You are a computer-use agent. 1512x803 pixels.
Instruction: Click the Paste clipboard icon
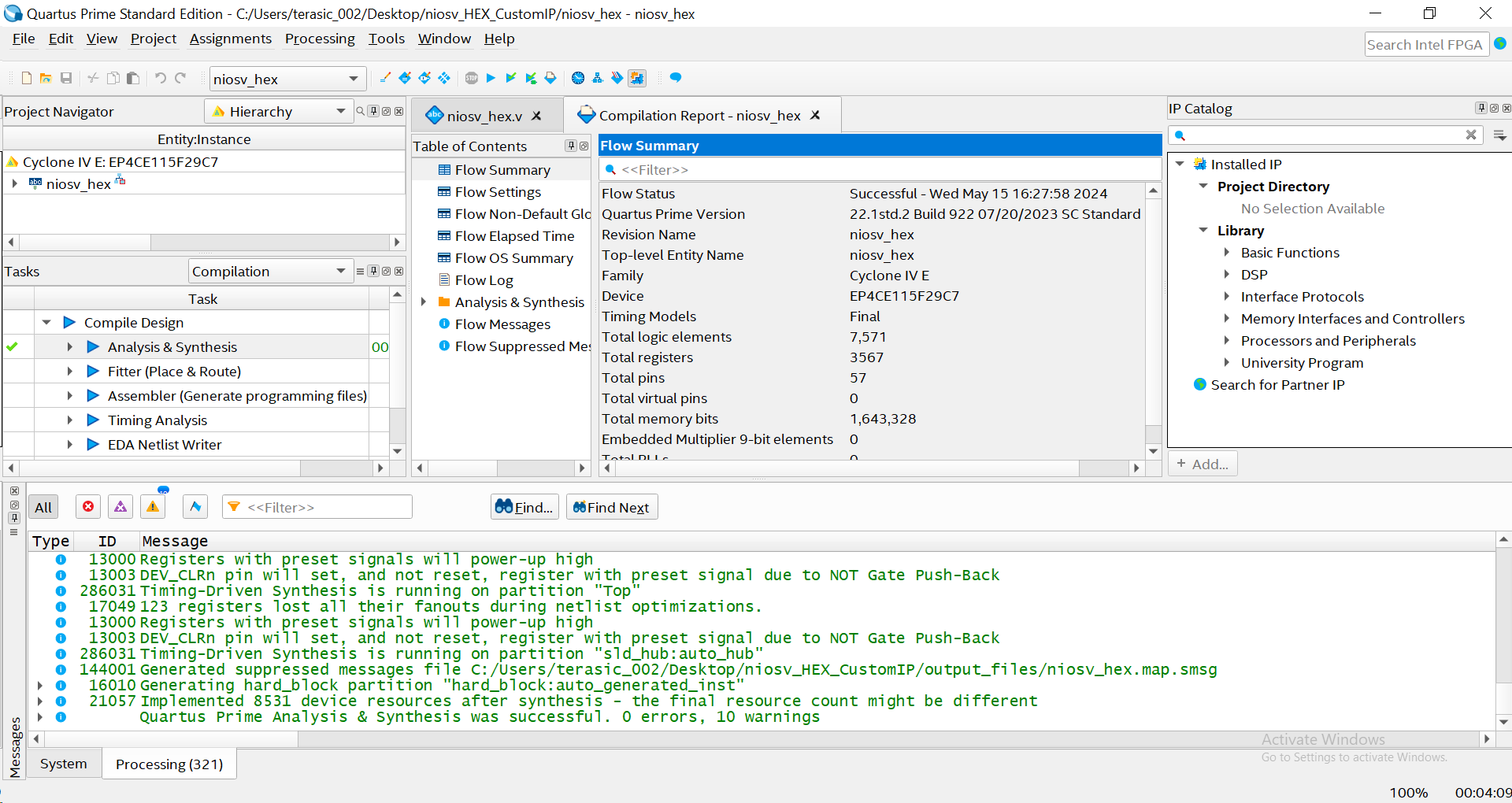pyautogui.click(x=133, y=78)
